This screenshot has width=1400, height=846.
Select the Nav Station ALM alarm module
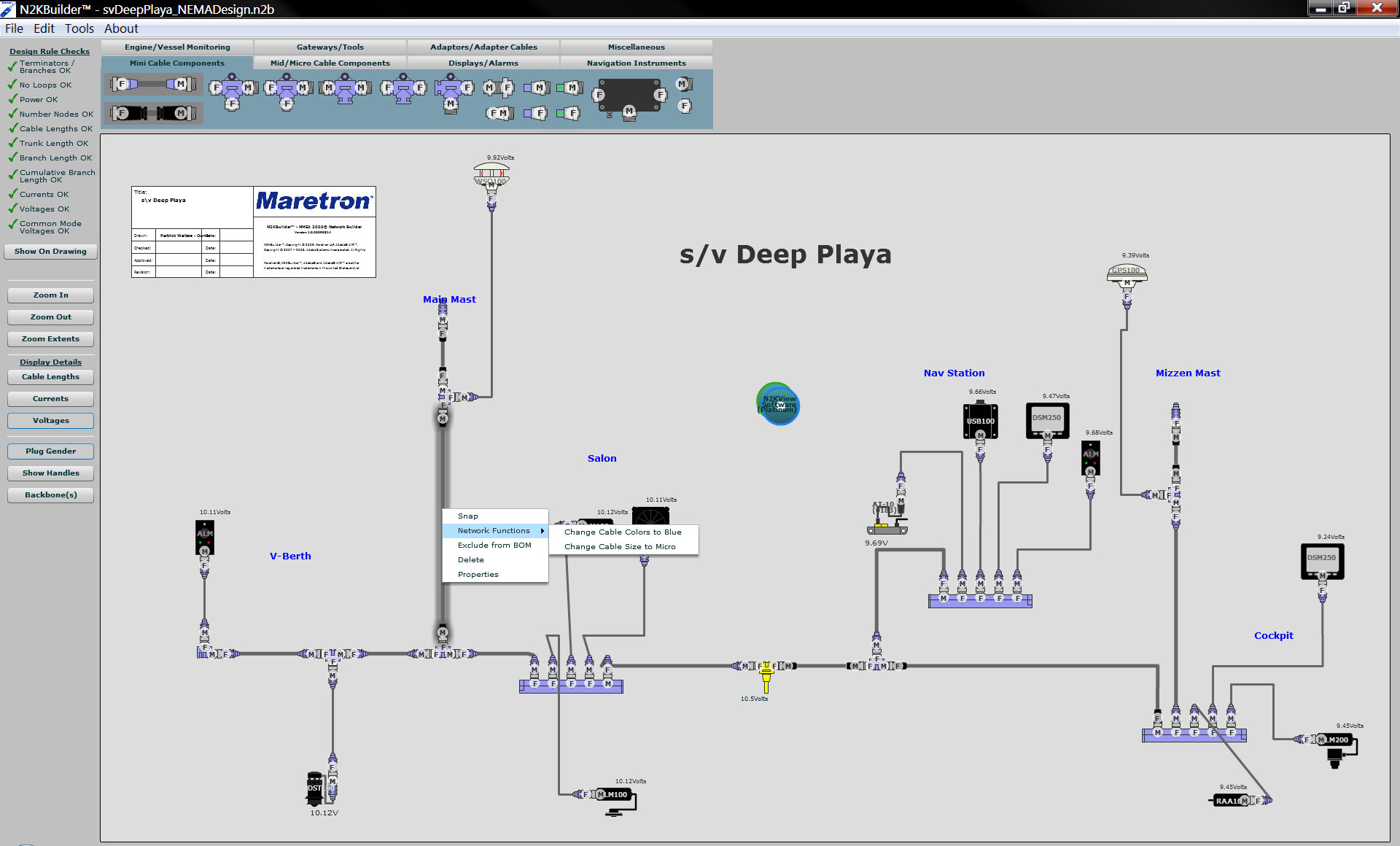pos(1090,457)
